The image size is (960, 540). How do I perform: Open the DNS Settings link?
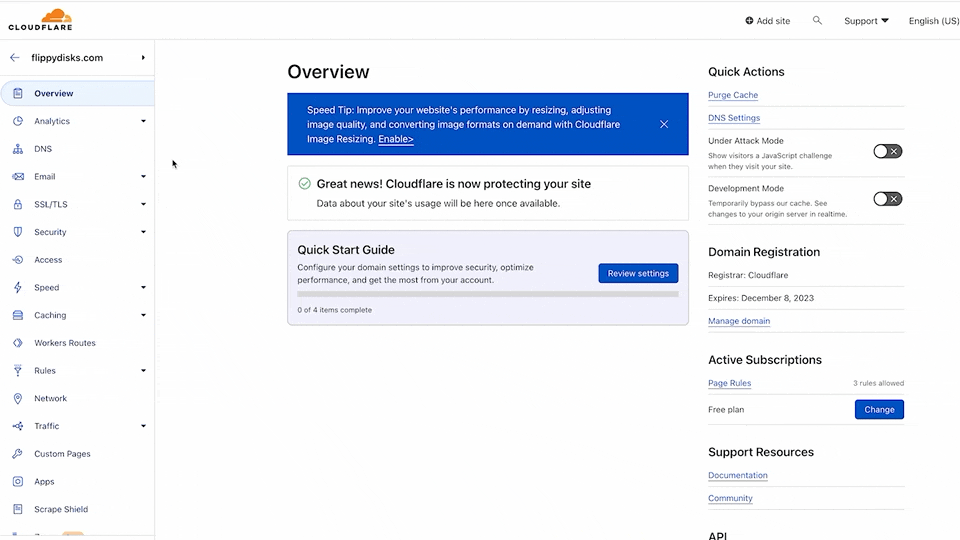[734, 118]
